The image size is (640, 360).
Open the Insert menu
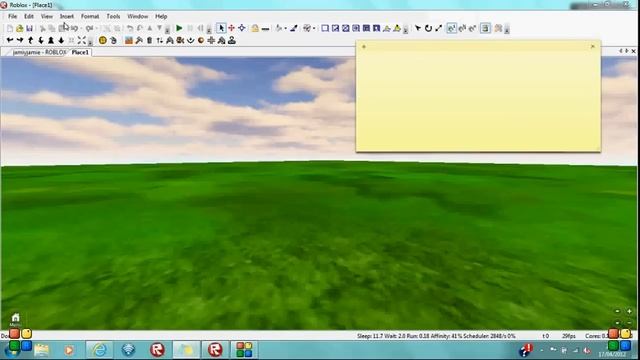(x=67, y=16)
